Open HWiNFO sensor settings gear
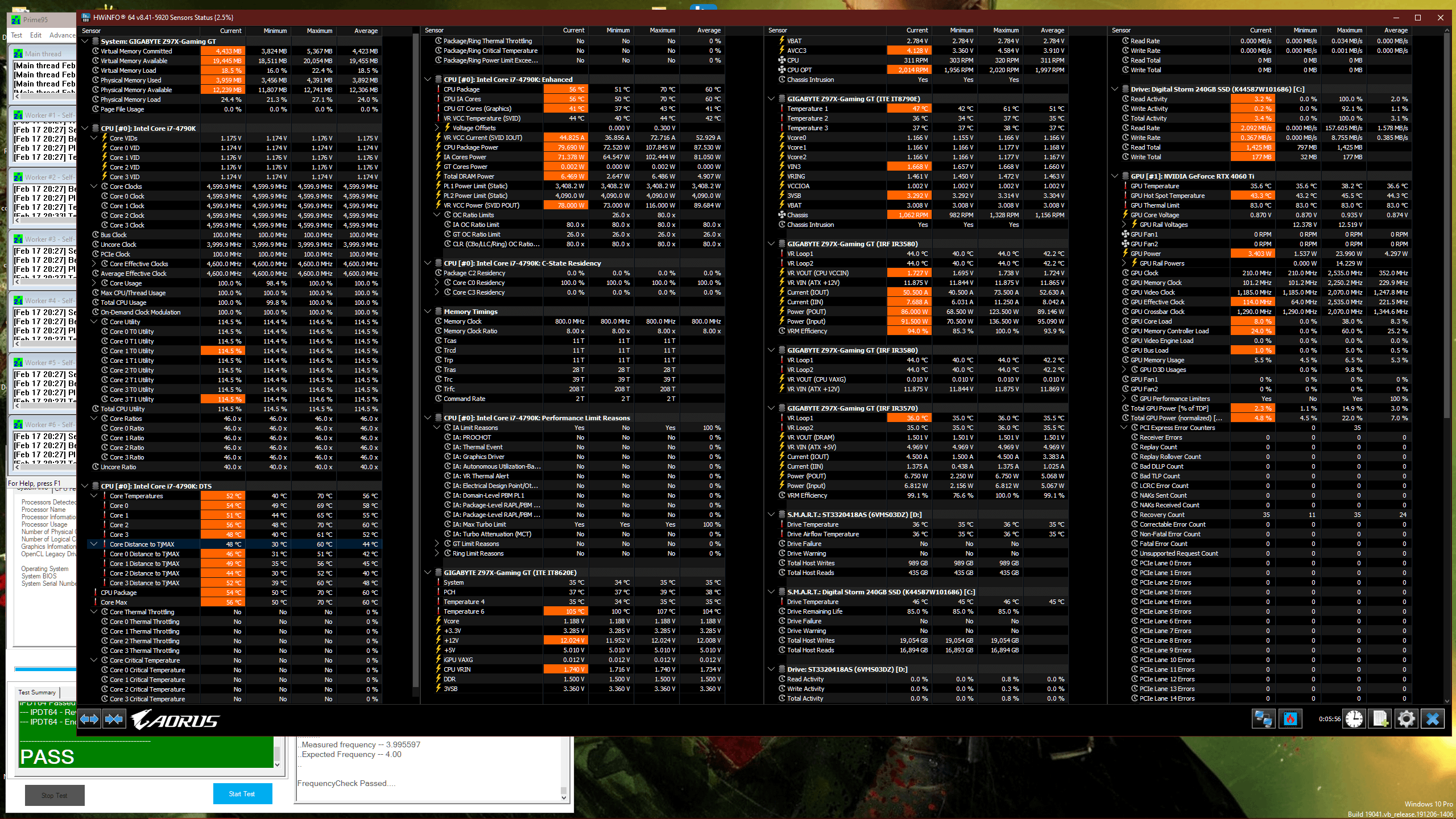 point(1406,719)
